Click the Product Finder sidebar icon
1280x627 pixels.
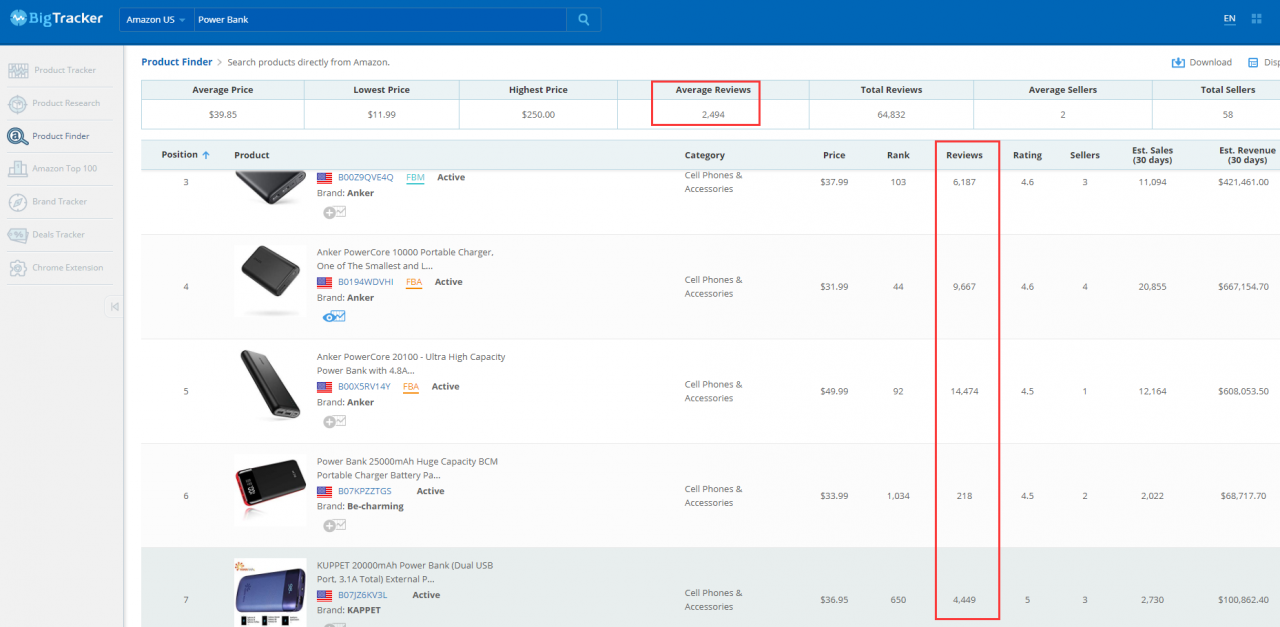click(18, 136)
